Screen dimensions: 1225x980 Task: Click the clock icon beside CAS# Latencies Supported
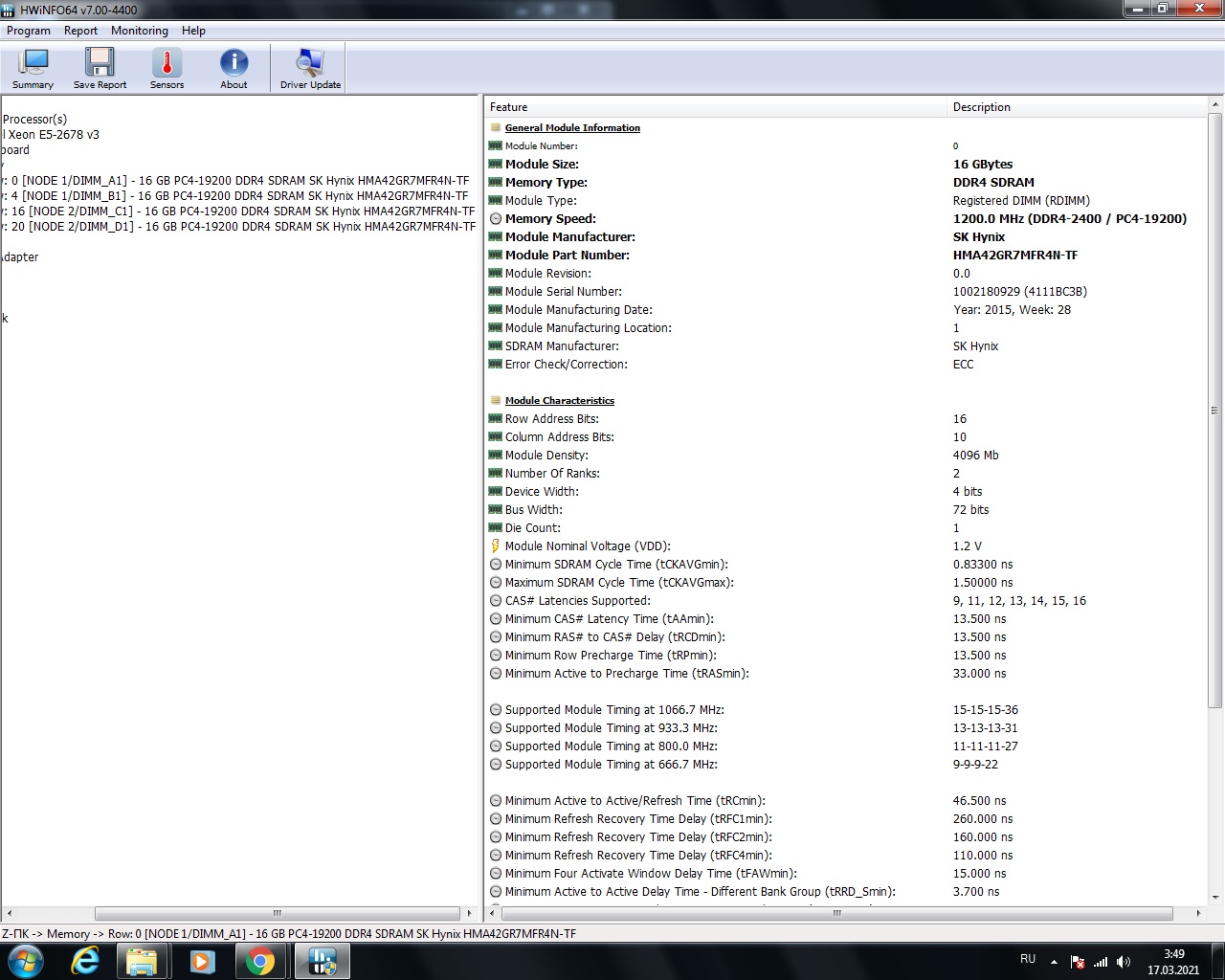tap(496, 601)
